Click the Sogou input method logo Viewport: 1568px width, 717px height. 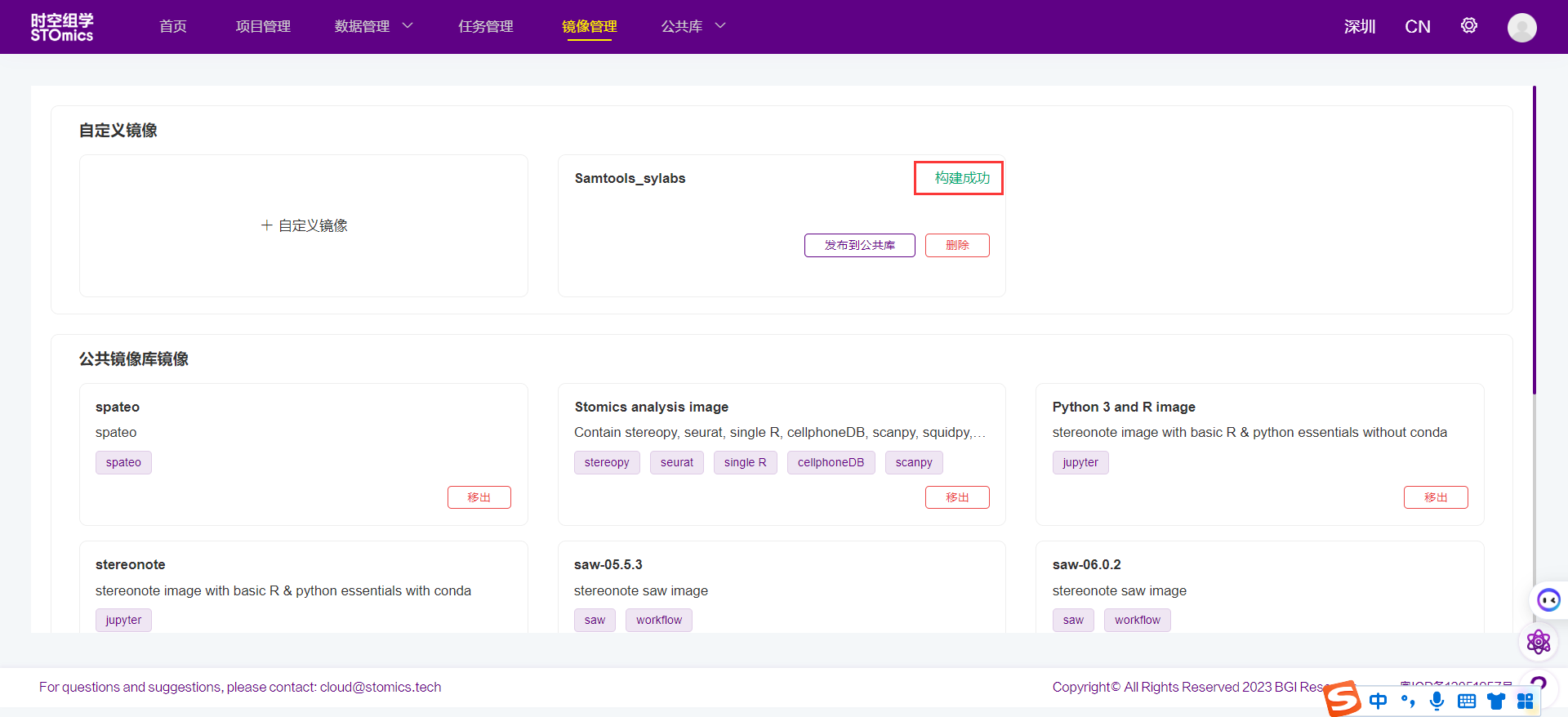pos(1343,700)
